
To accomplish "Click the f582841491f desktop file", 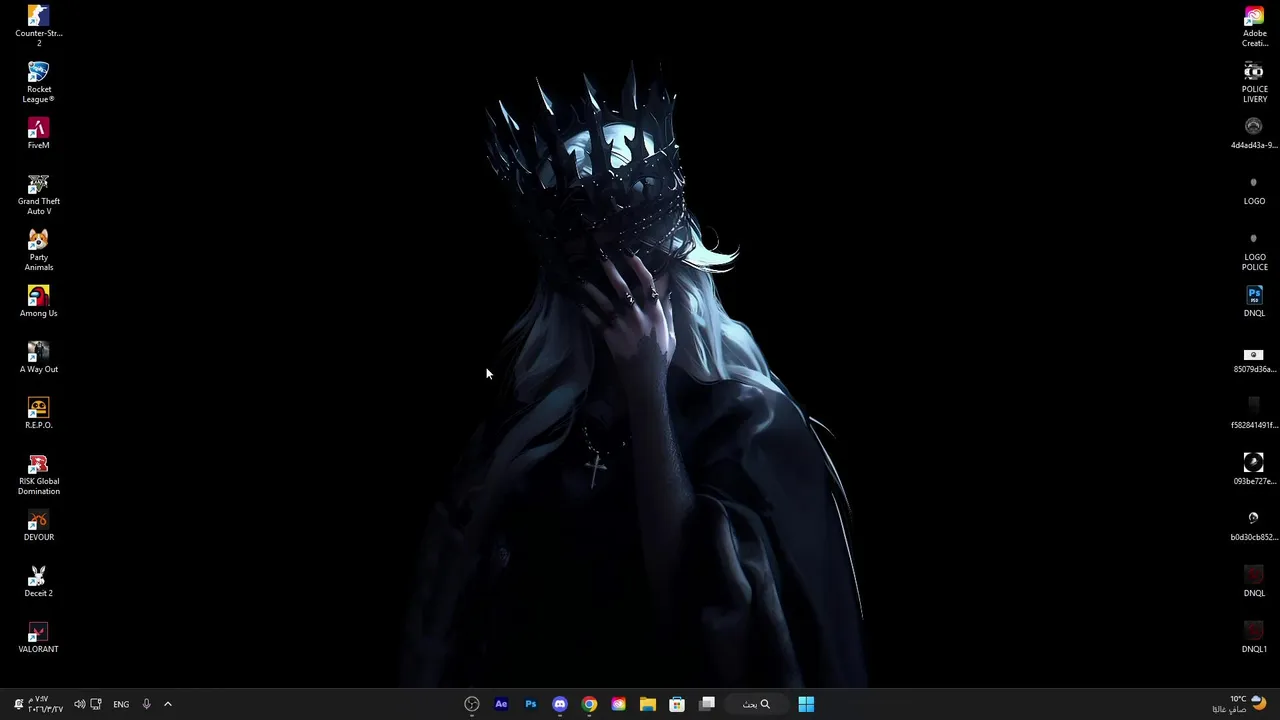I will click(x=1254, y=414).
